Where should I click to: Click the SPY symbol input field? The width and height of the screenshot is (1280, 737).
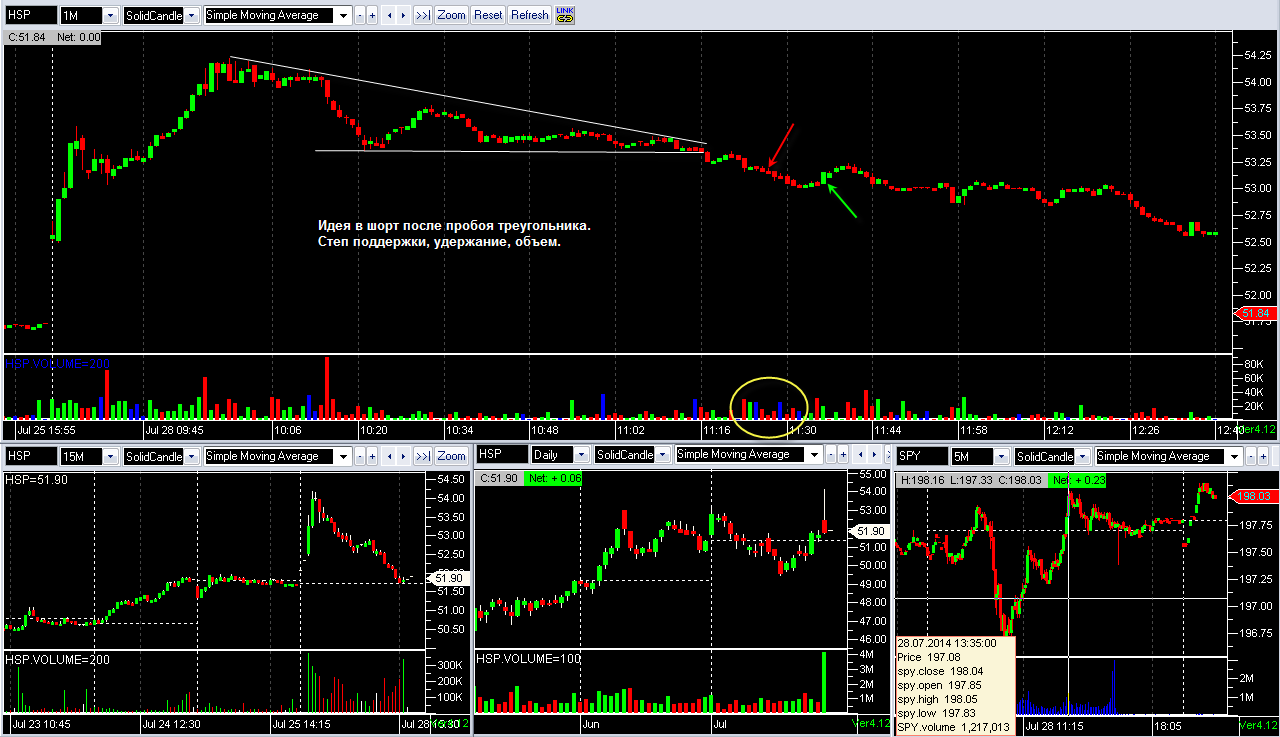tap(922, 456)
